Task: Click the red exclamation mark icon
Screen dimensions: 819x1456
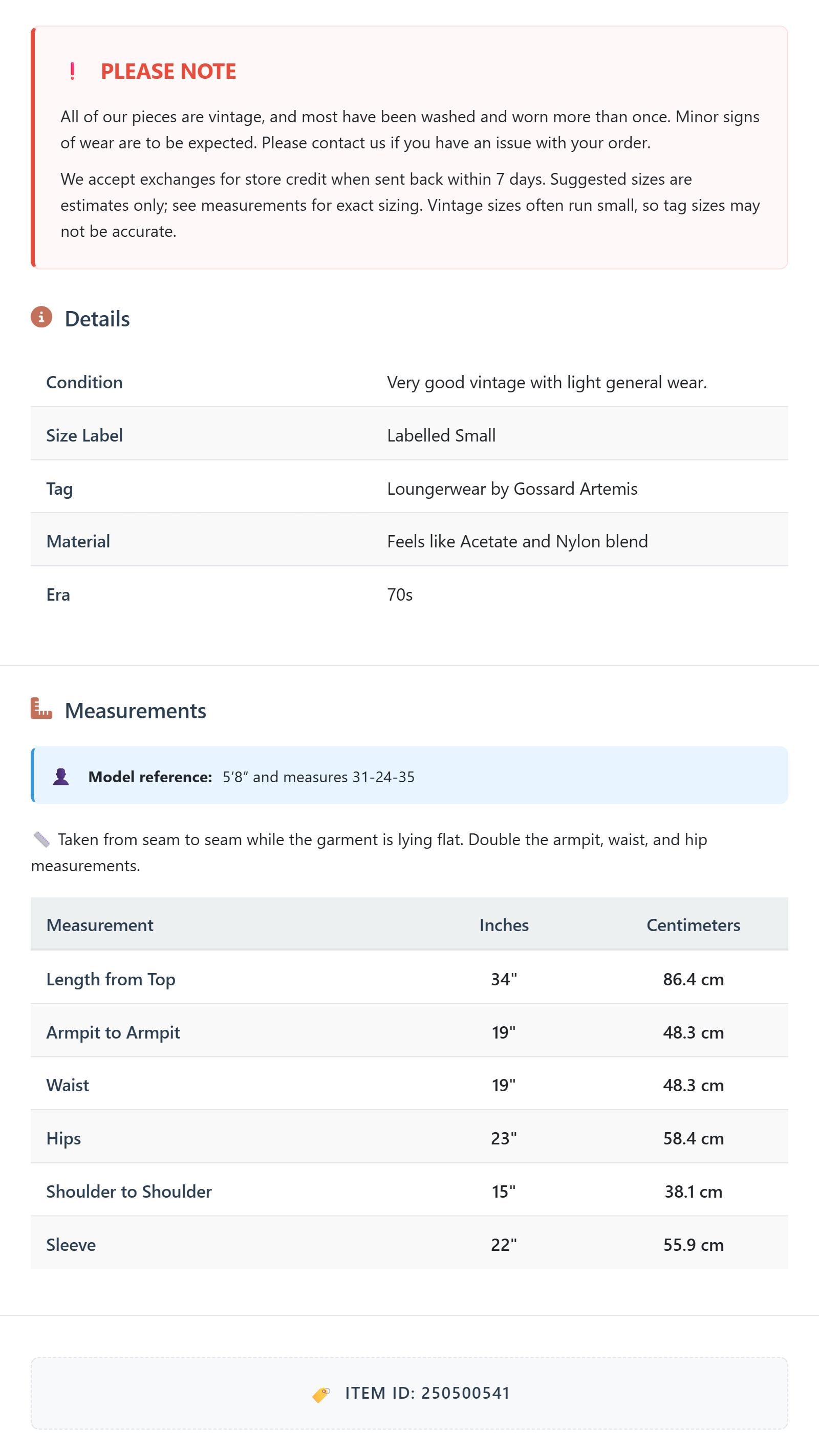Action: pos(72,71)
